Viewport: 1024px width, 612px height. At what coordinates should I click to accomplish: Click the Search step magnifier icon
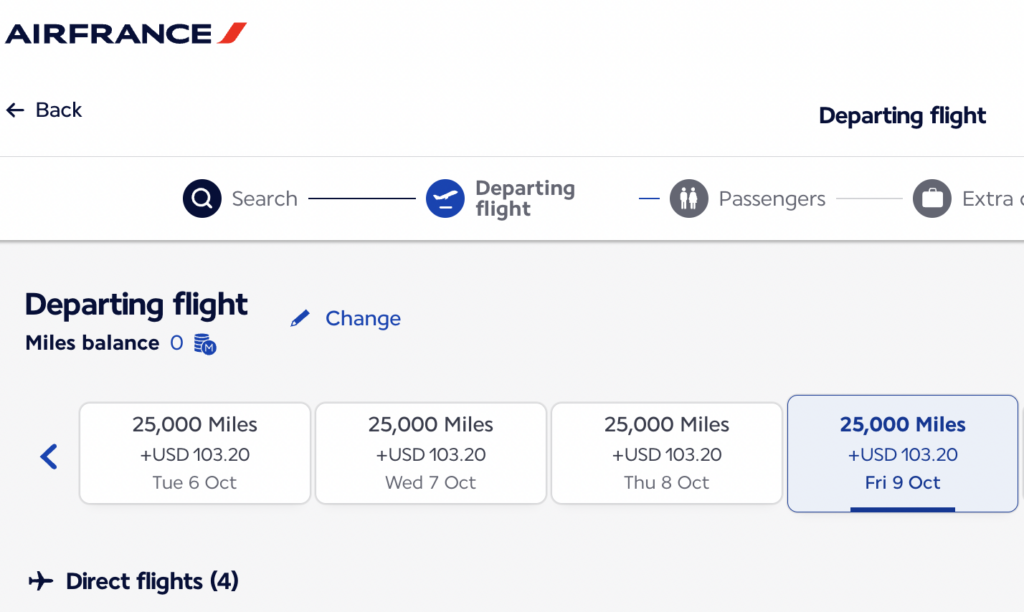tap(202, 199)
